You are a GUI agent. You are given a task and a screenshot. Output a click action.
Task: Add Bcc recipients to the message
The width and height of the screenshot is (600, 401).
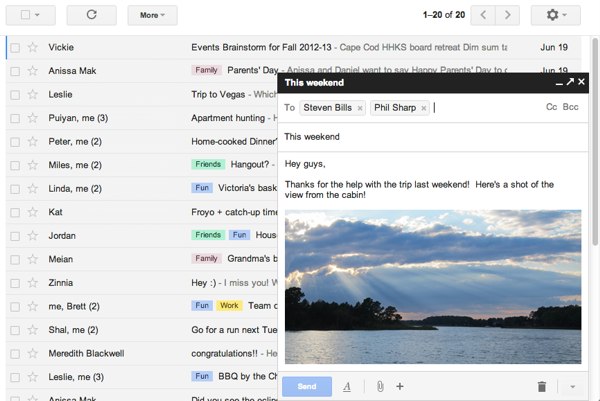point(570,107)
